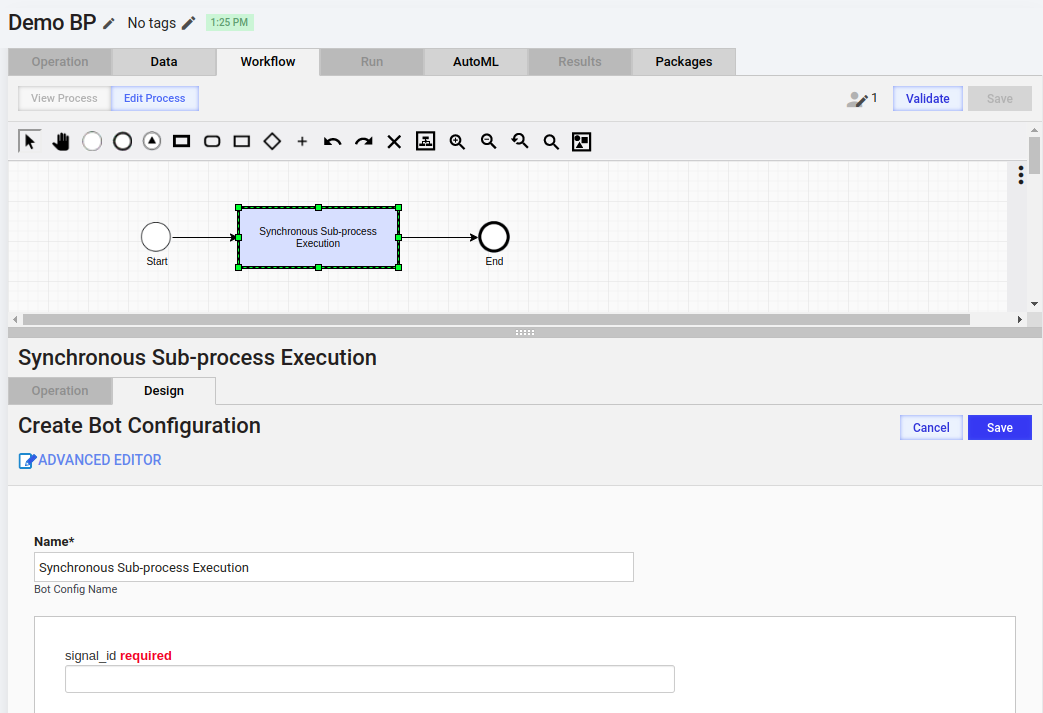Screen dimensions: 1043x713
Task: Click the page vertical scrollbar thumb
Action: tap(1034, 155)
